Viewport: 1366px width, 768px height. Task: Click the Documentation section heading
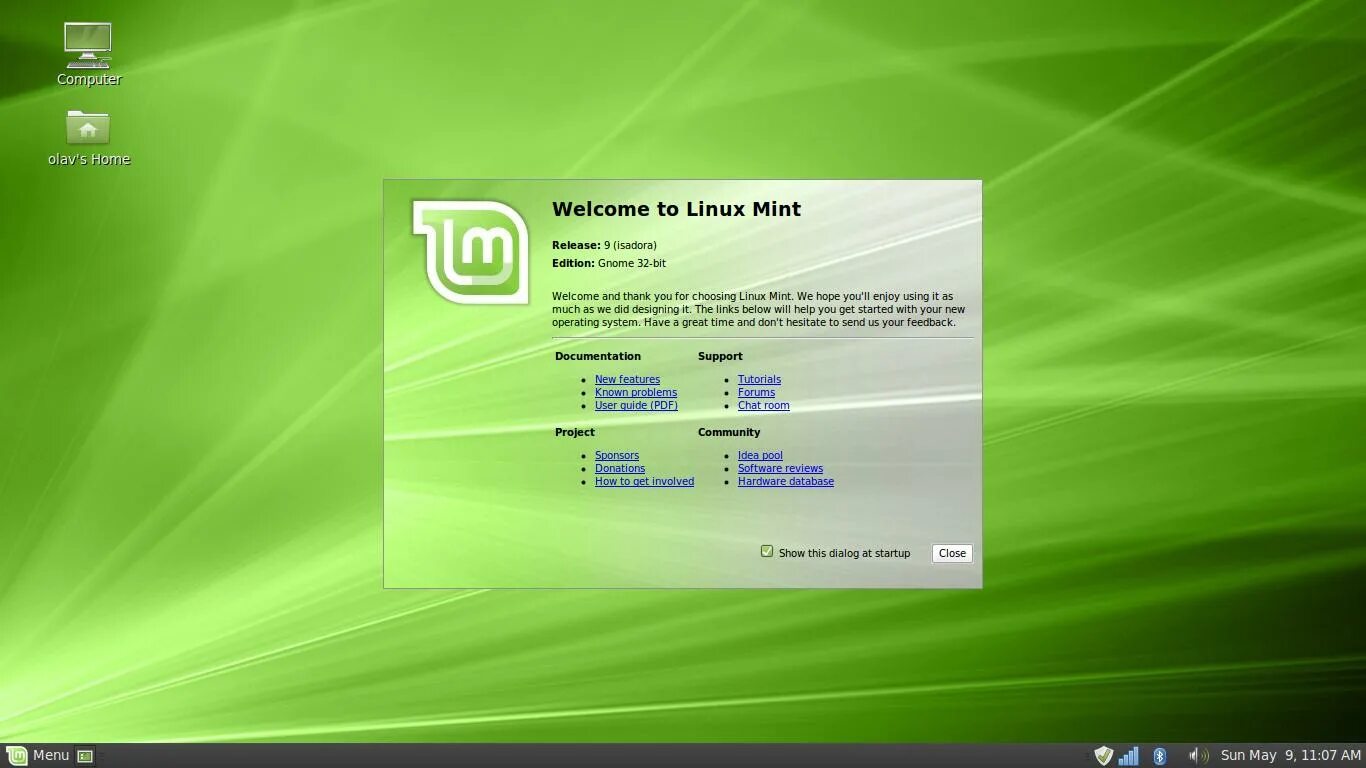(598, 356)
